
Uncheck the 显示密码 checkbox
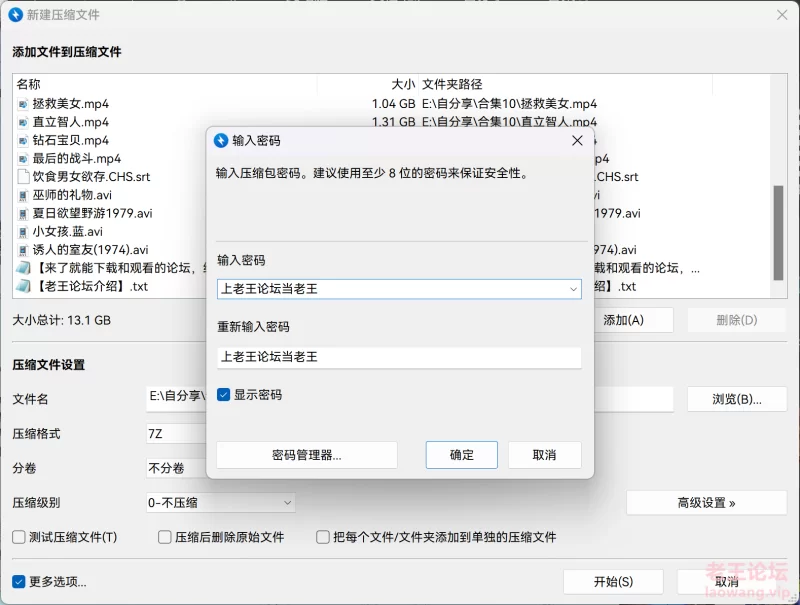point(223,395)
